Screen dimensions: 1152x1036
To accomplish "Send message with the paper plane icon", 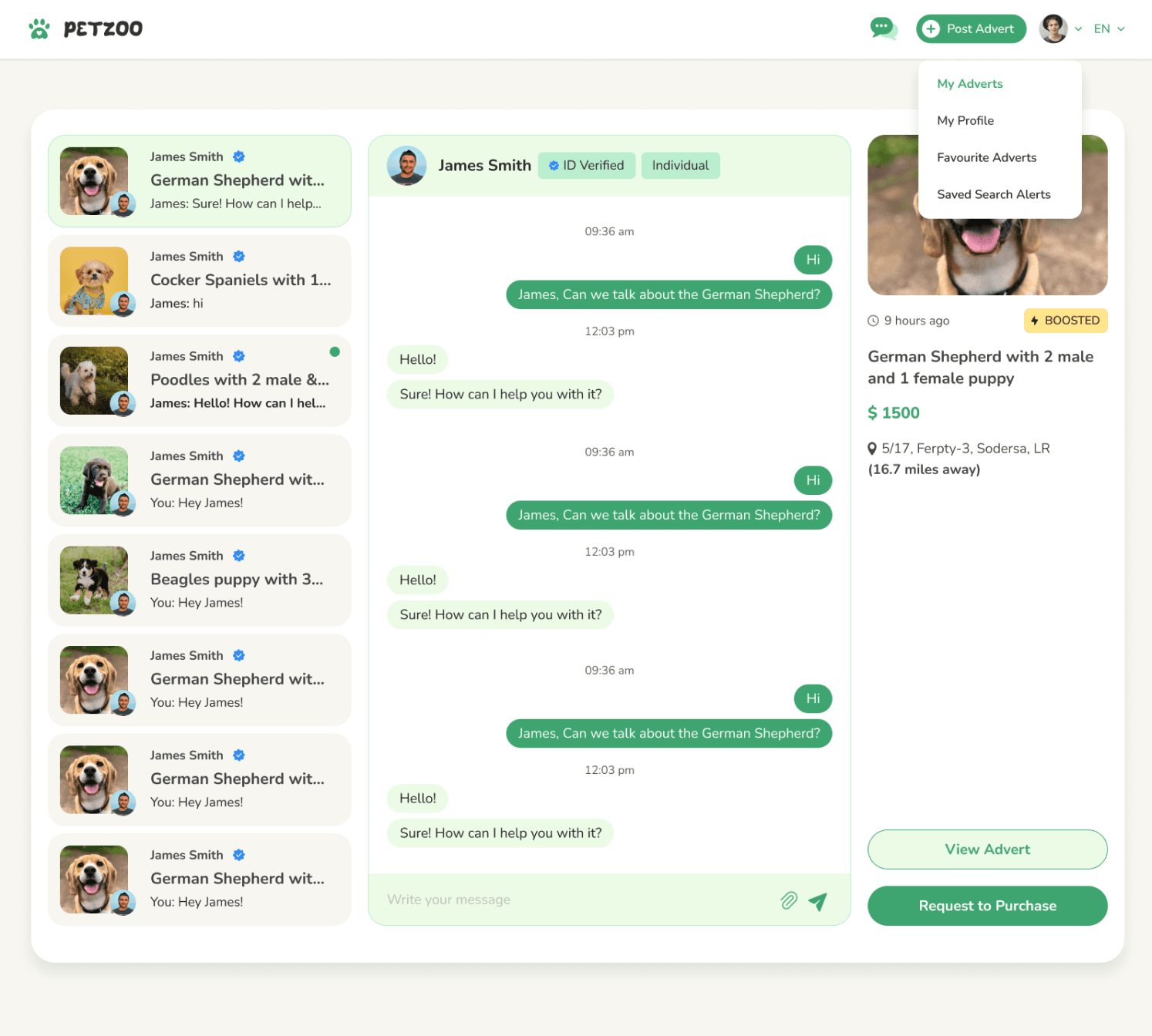I will point(818,901).
